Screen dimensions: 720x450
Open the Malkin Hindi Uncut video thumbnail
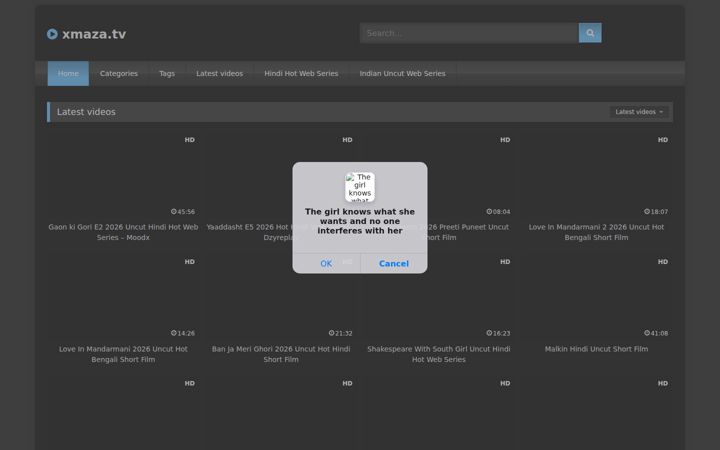596,298
